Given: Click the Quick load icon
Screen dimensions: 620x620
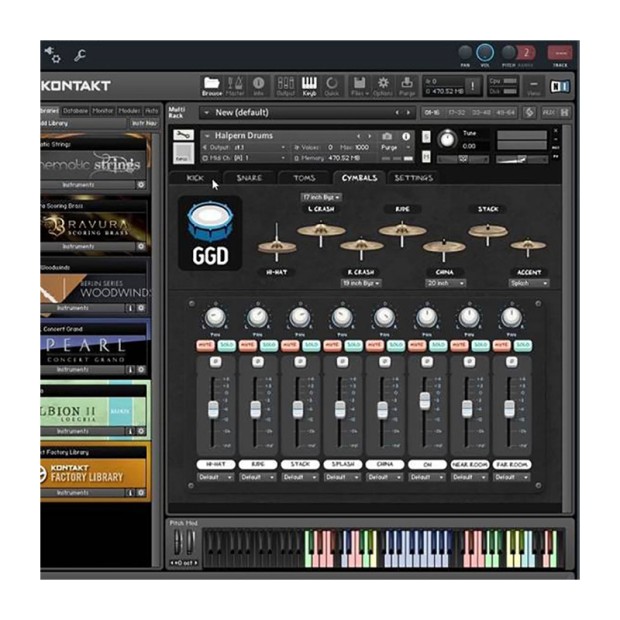Looking at the screenshot, I should (x=332, y=86).
